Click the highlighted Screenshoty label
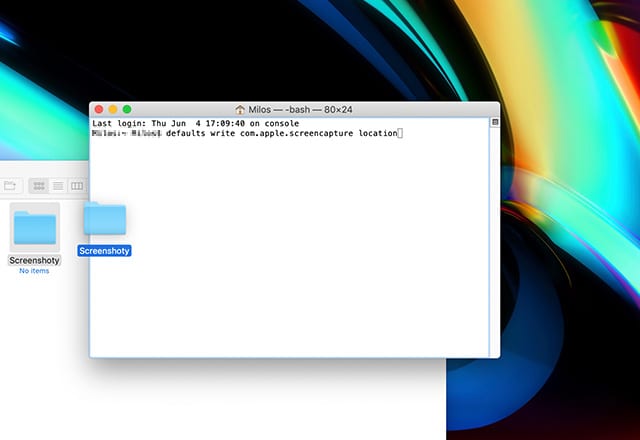This screenshot has width=640, height=440. [x=105, y=250]
